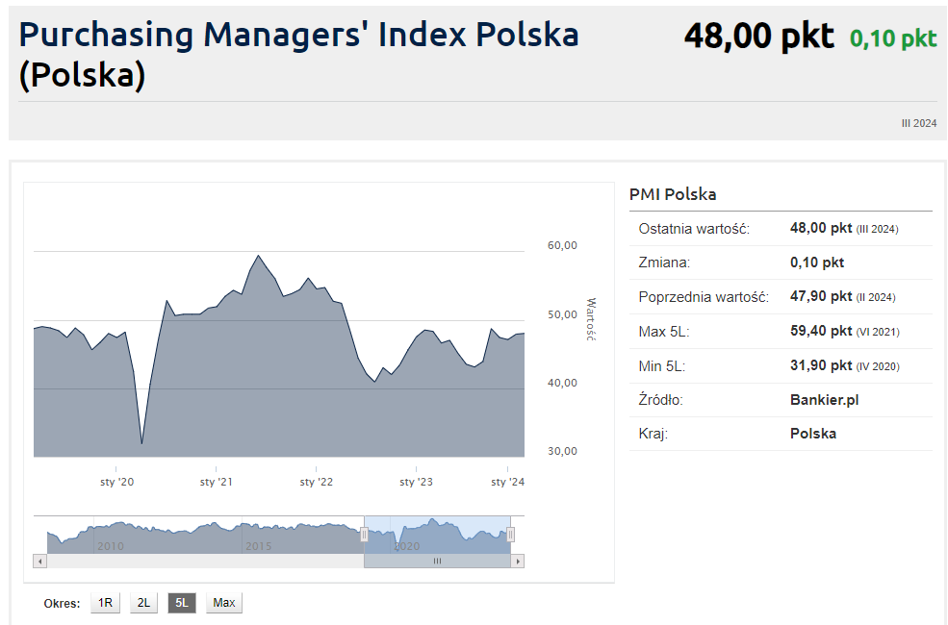Click the PMI Polska panel title
The width and height of the screenshot is (948, 625).
pos(672,194)
